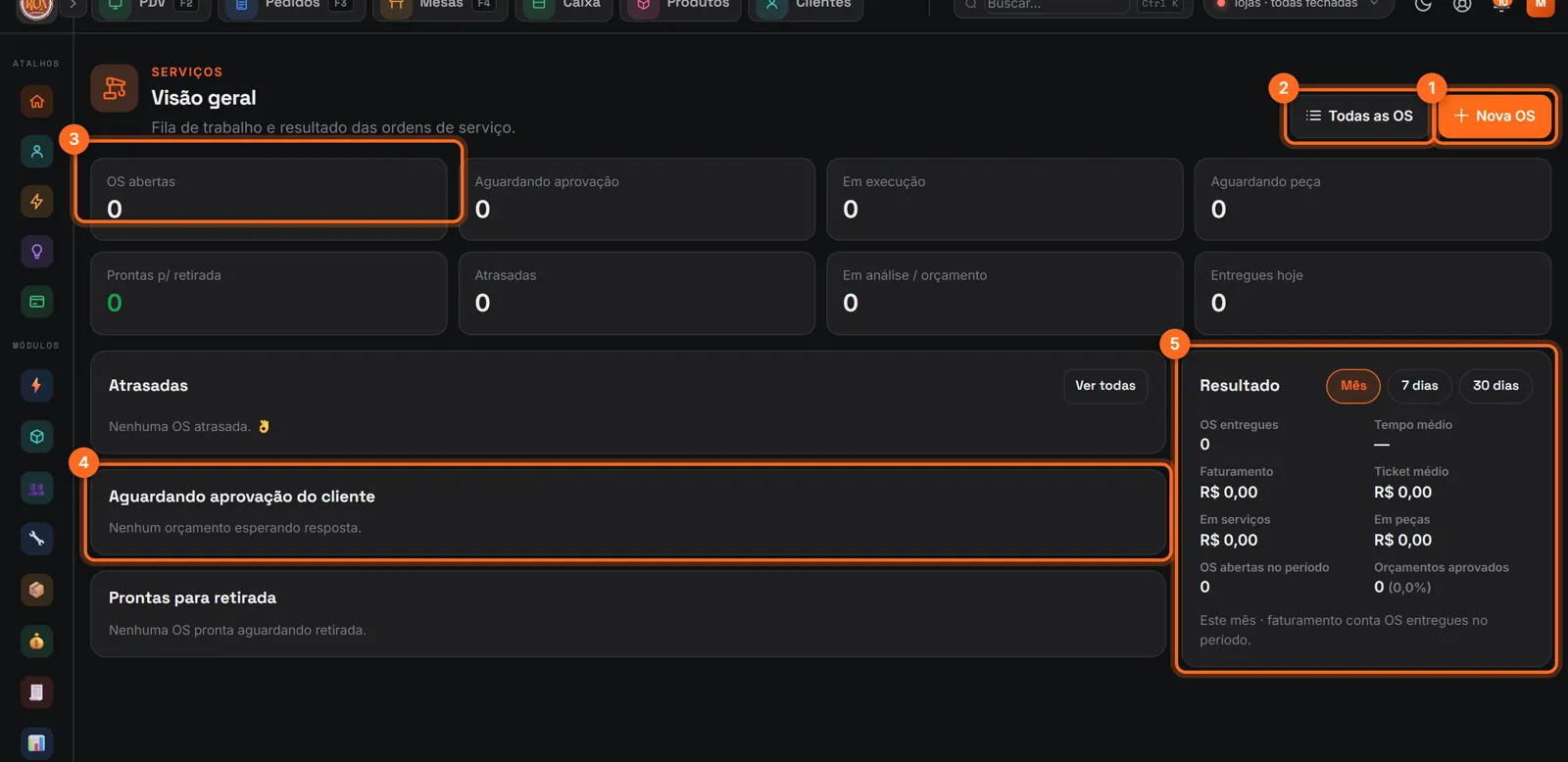
Task: Open the home shortcut icon in sidebar
Action: coord(36,101)
